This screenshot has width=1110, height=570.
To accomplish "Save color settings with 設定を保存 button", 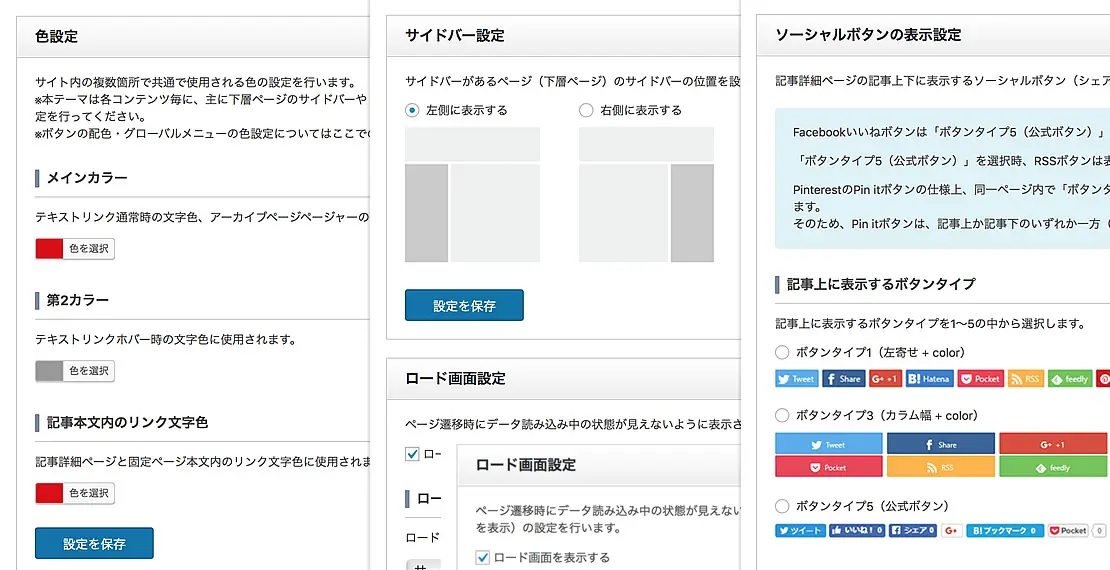I will click(94, 544).
